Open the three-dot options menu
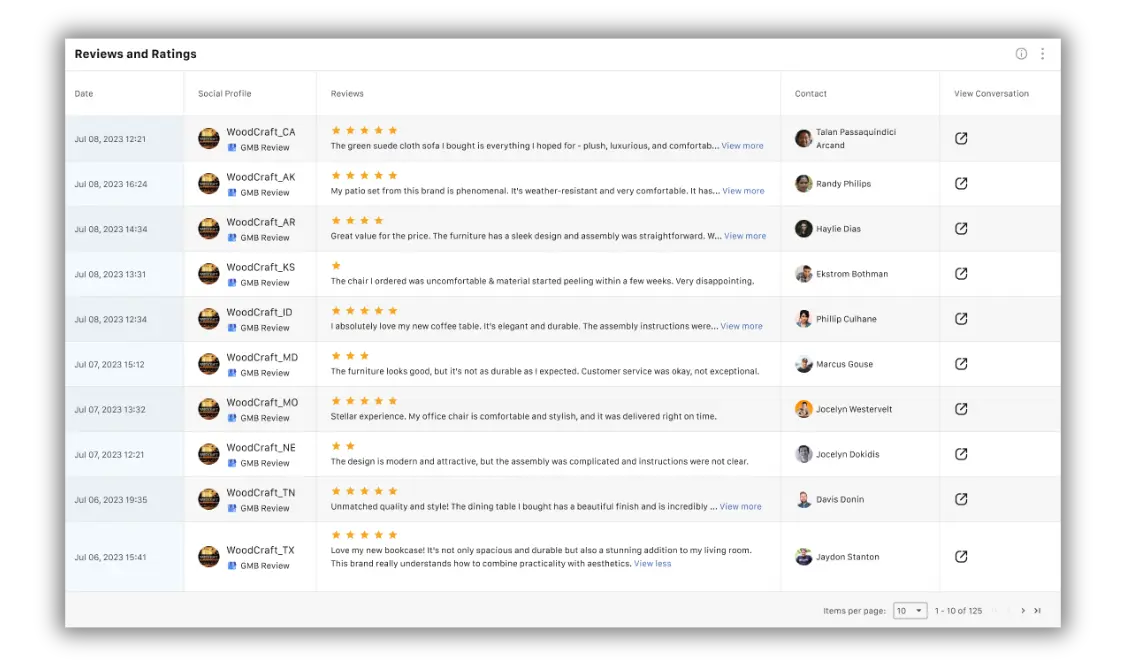This screenshot has height=666, width=1126. point(1042,54)
